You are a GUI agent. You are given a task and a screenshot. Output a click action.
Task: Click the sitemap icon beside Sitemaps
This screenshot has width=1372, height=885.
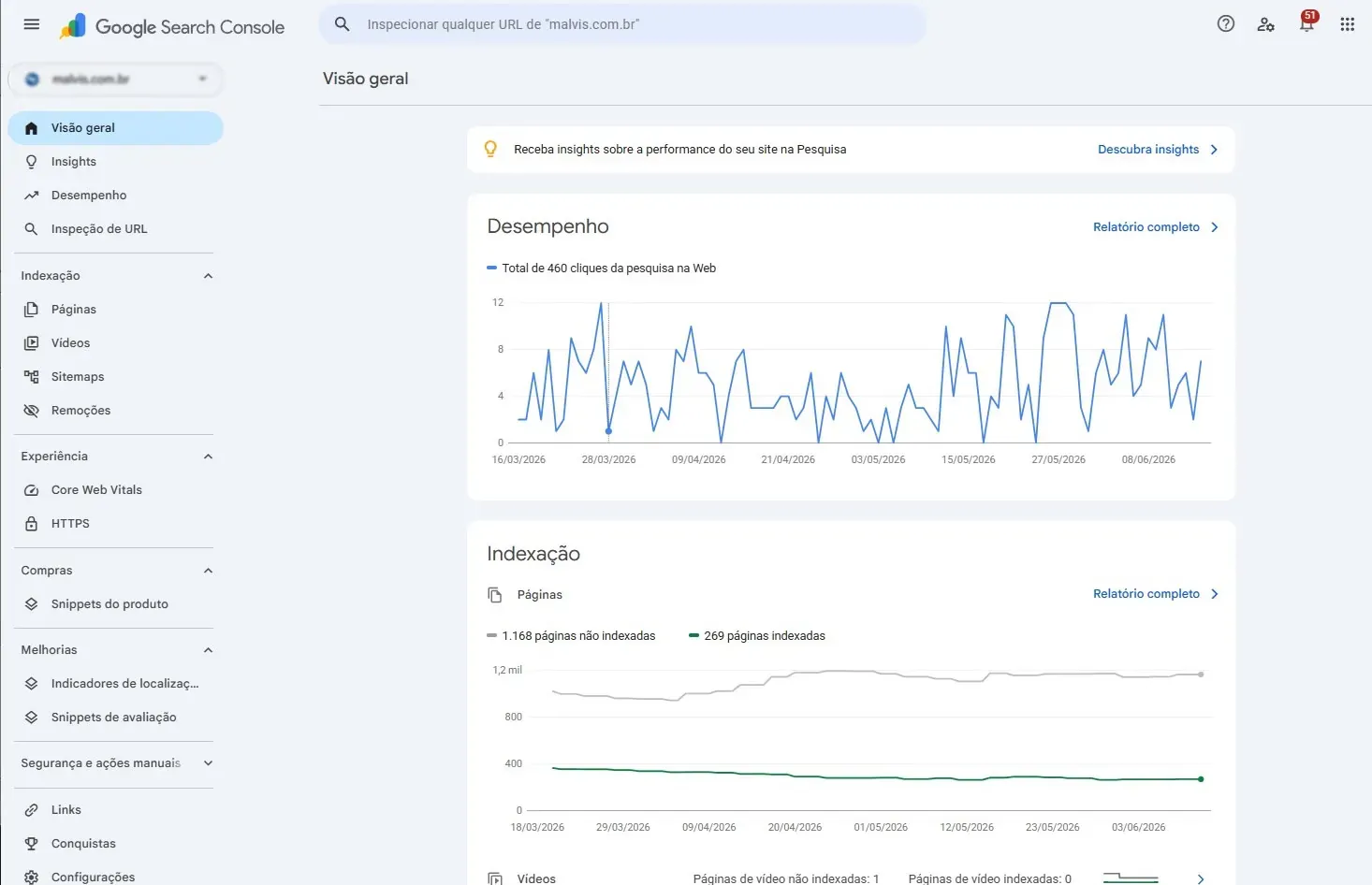click(x=31, y=377)
